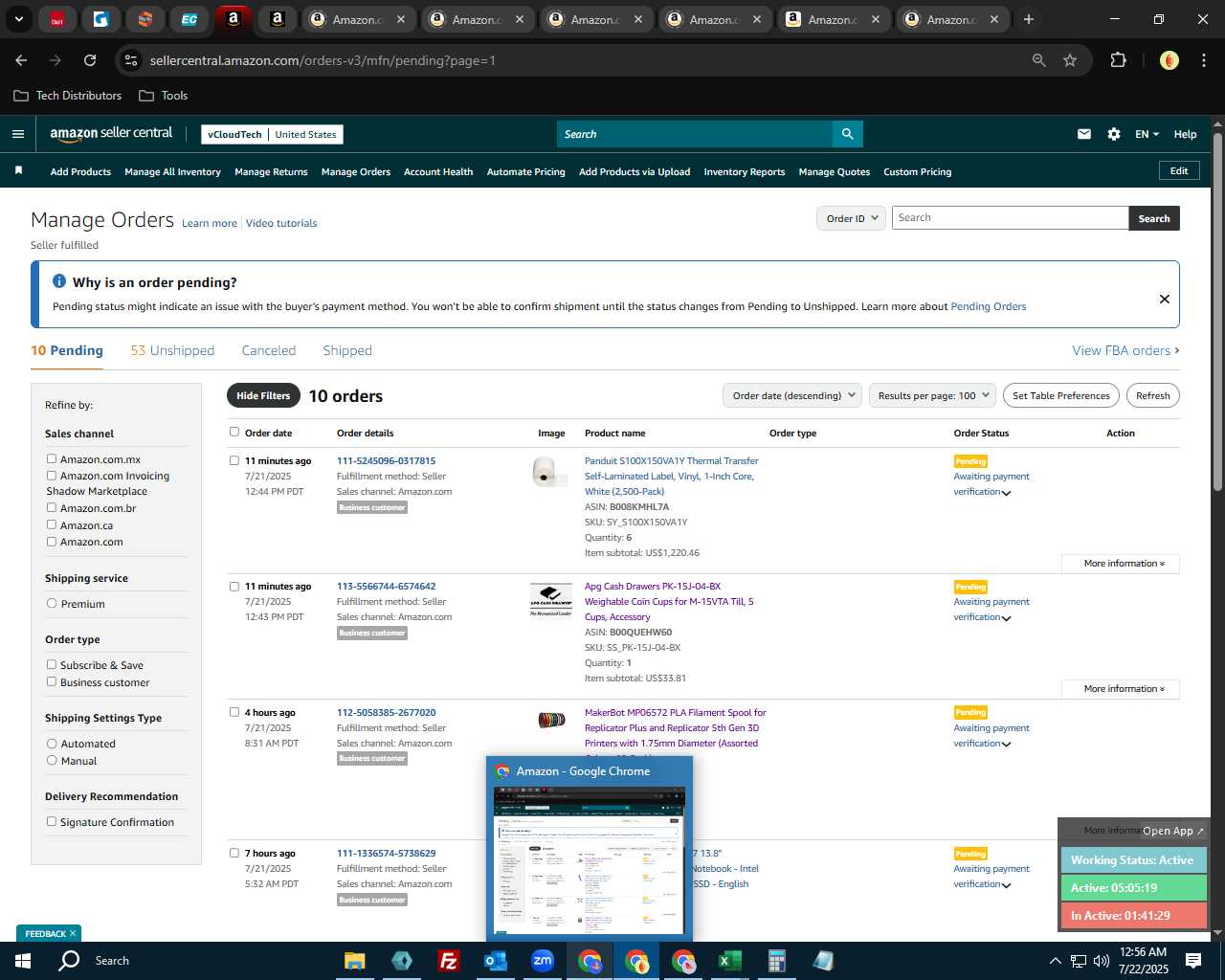Screen dimensions: 1225x980
Task: Expand More information for Panduit order
Action: 1121,564
